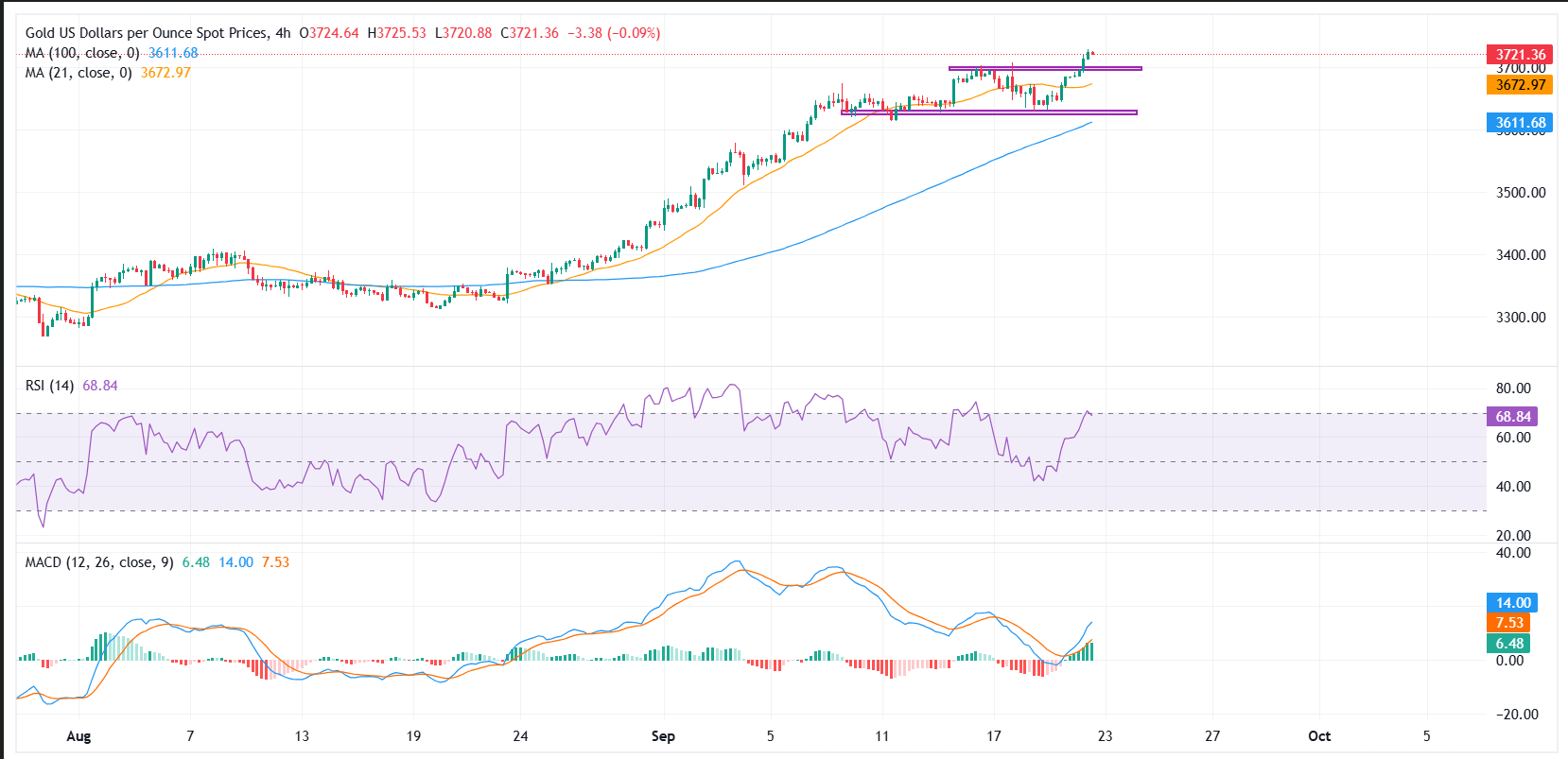Click the blue 14.00 MACD value tag
This screenshot has width=1568, height=759.
click(1512, 603)
